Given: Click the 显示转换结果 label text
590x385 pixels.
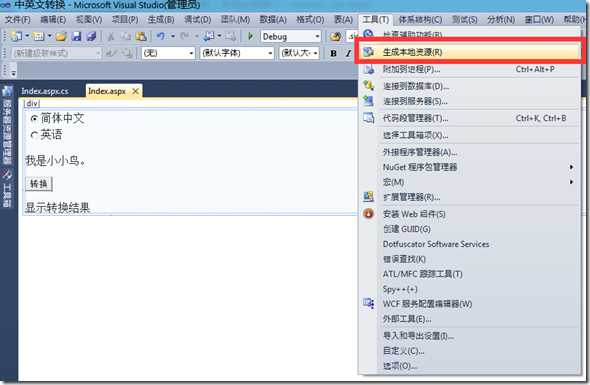Looking at the screenshot, I should point(58,207).
